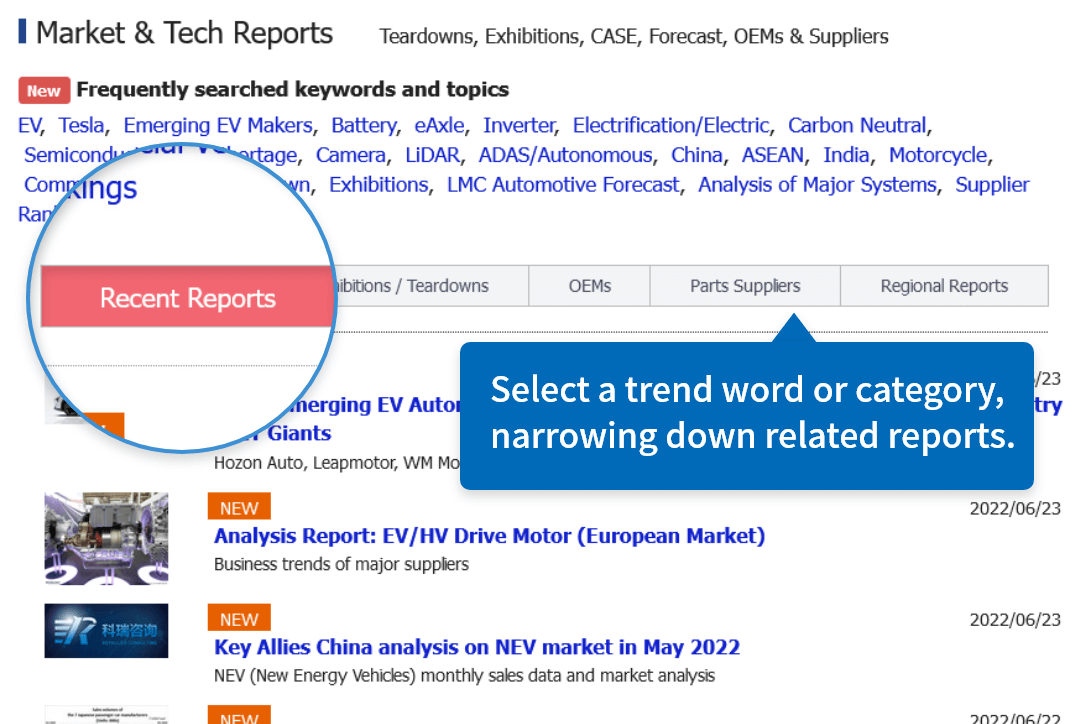
Task: Click the 'Business trends of major suppliers' text
Action: tap(341, 565)
